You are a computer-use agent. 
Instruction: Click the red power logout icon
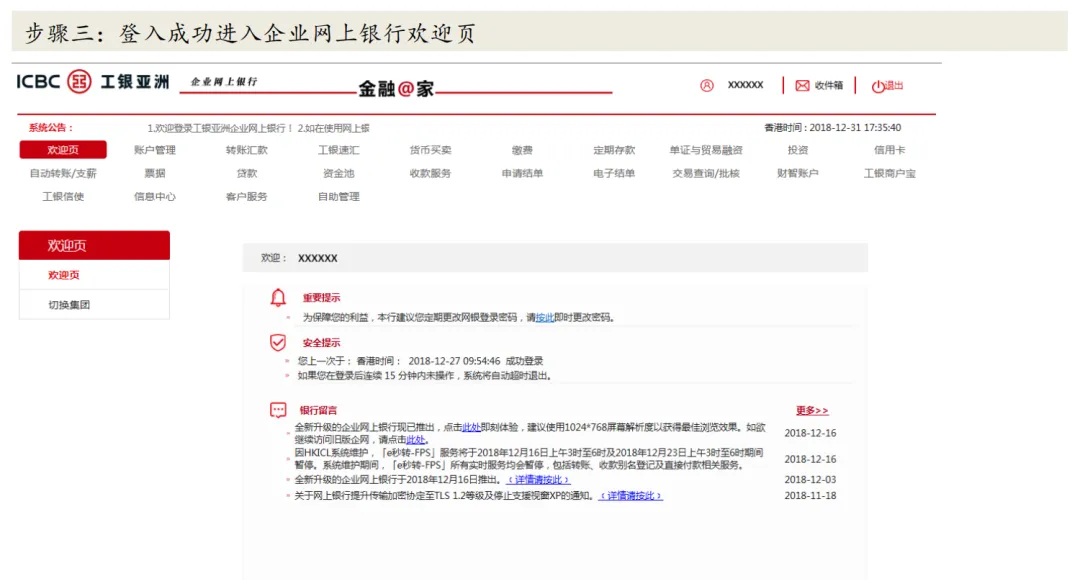point(878,86)
